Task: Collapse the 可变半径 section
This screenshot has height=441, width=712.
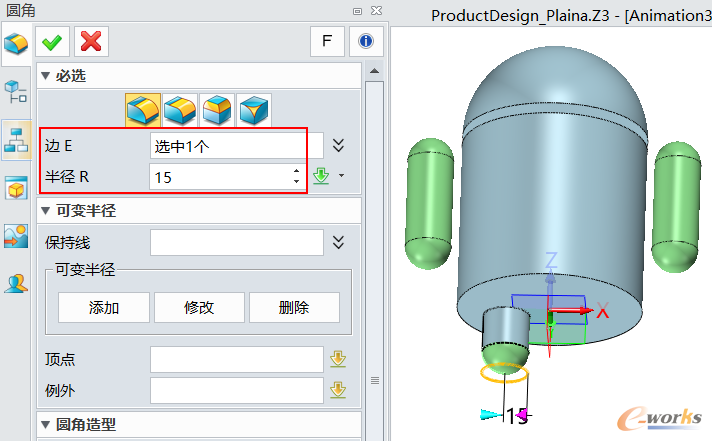Action: click(45, 210)
